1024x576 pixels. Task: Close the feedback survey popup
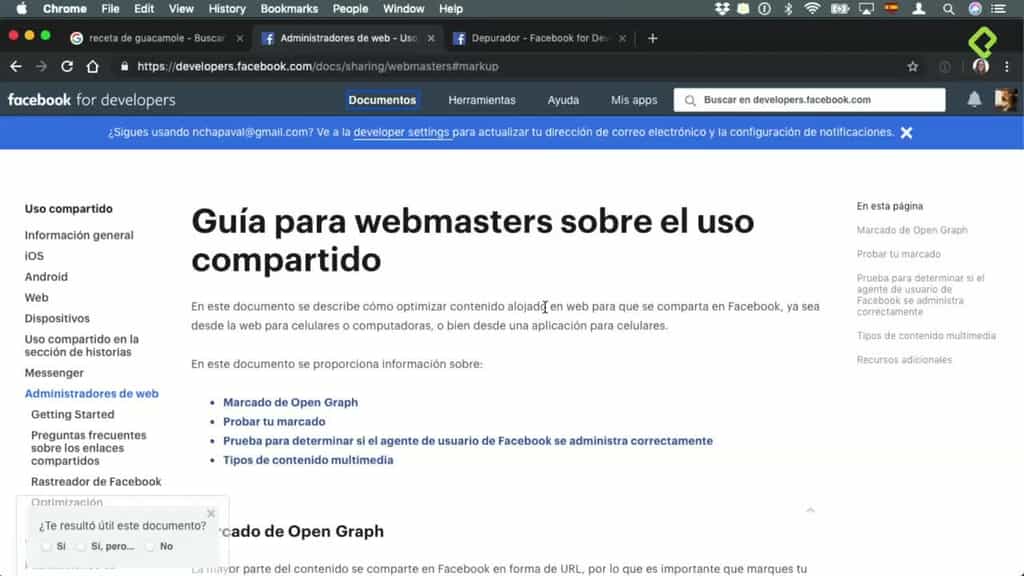[211, 513]
